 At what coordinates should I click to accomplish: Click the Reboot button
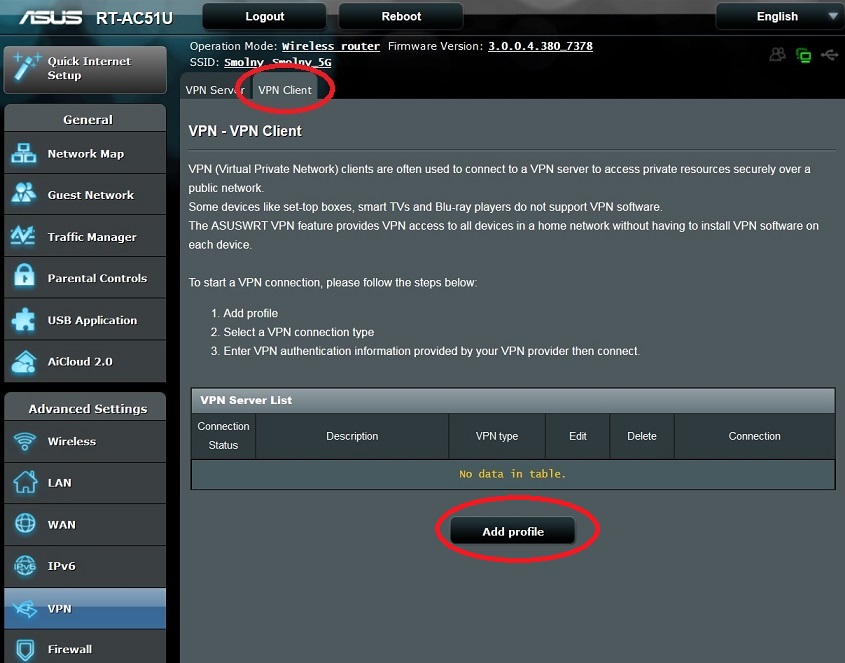pos(401,17)
